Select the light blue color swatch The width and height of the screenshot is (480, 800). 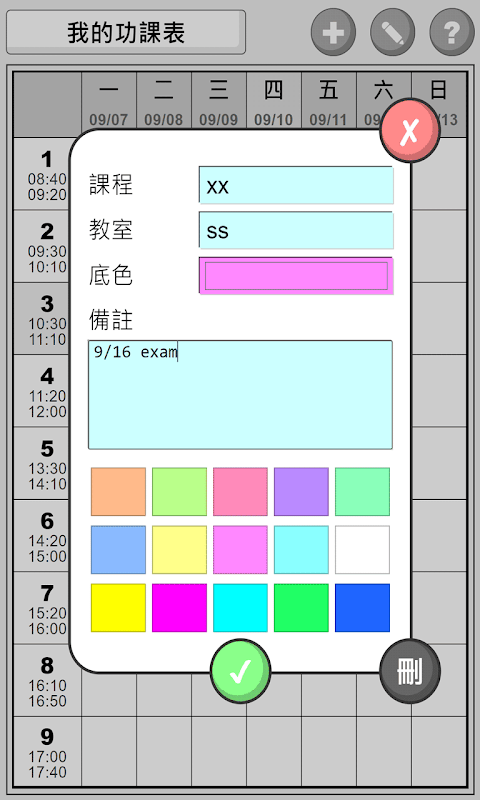(118, 549)
